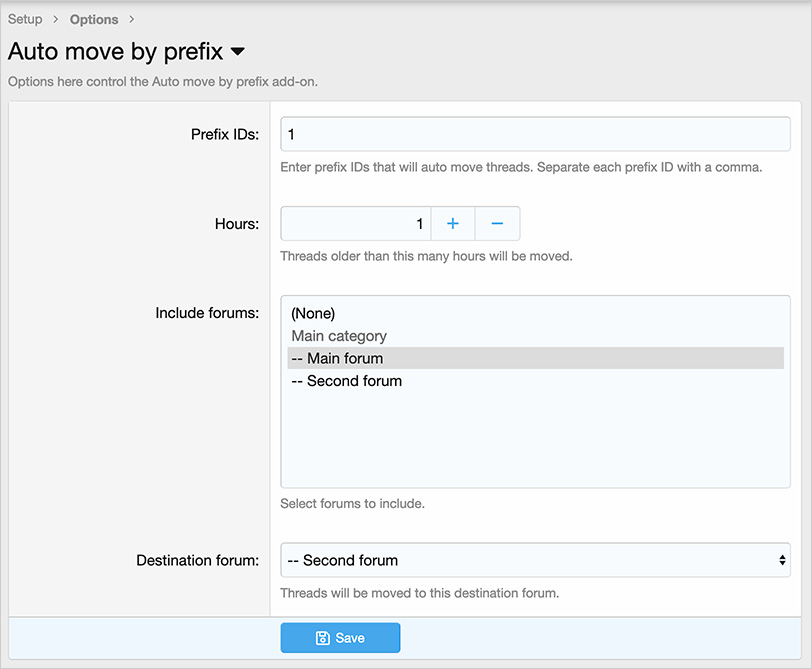This screenshot has height=669, width=812.
Task: Open the caret menu beside the page title
Action: [x=237, y=52]
